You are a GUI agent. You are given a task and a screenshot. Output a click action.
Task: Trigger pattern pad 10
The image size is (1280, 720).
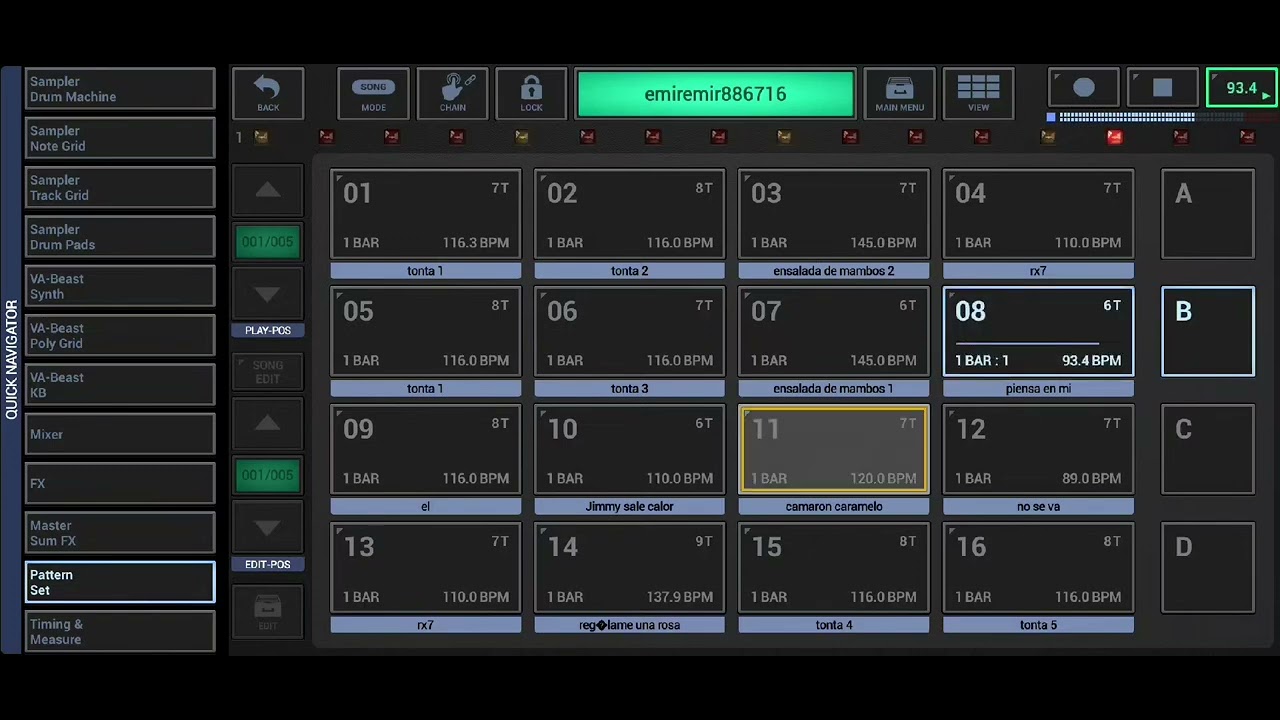point(630,450)
